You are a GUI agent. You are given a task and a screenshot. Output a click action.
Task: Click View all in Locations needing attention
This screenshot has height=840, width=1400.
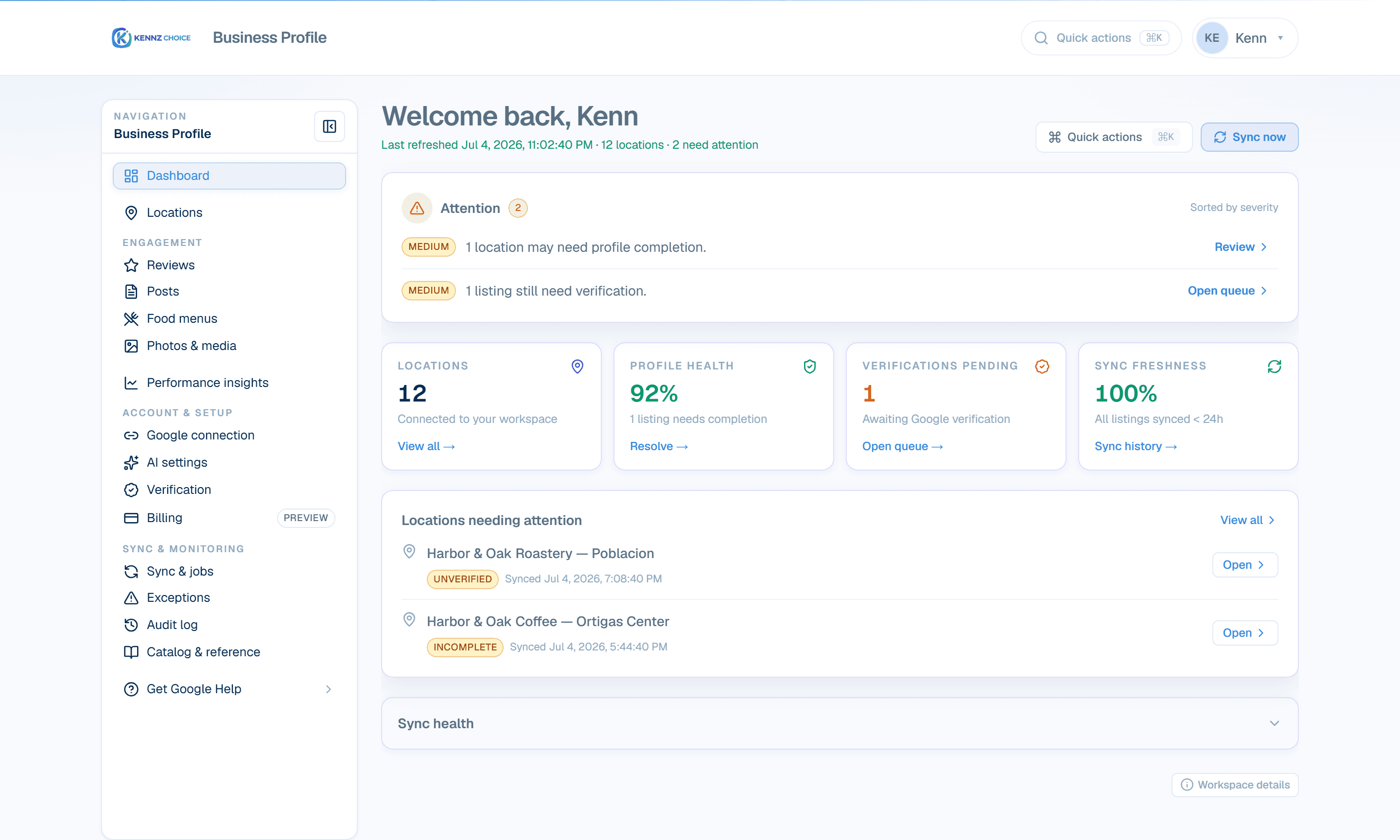(x=1247, y=520)
